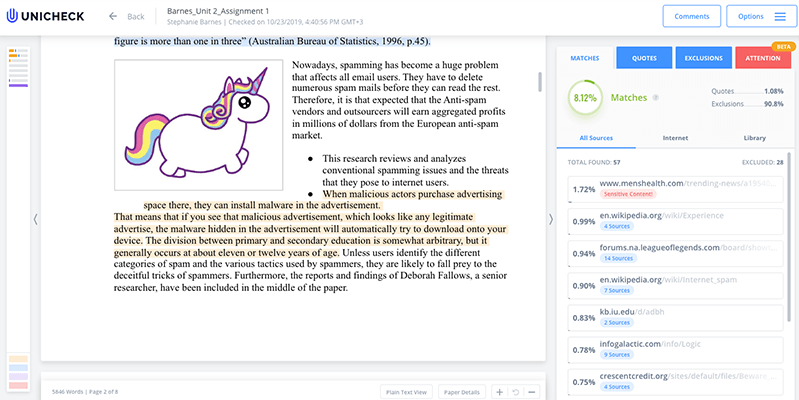Screen dimensions: 799x400
Task: Switch to Plain Text View
Action: pyautogui.click(x=406, y=392)
